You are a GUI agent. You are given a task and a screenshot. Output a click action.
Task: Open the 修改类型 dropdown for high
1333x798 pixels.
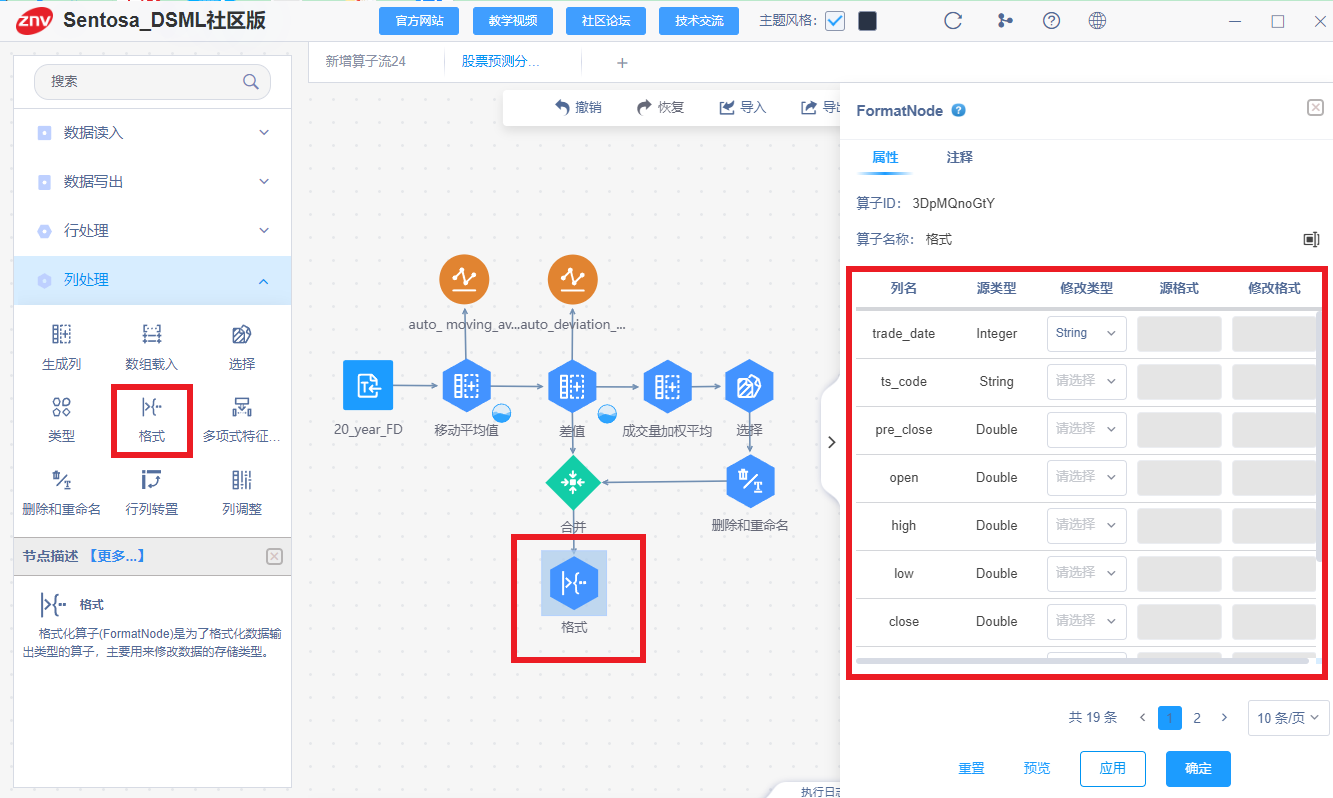1086,525
